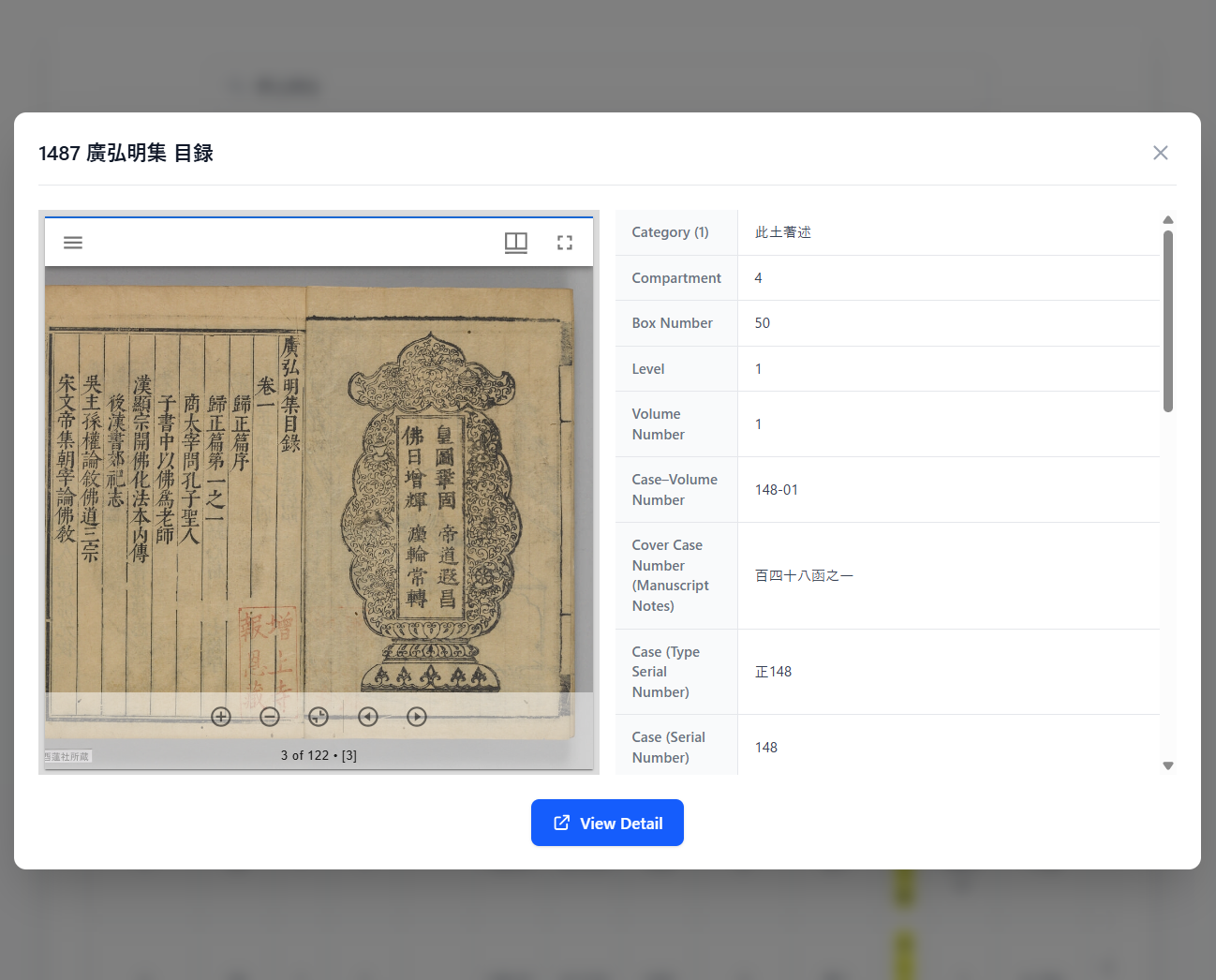Go to the previous page
Image resolution: width=1216 pixels, height=980 pixels.
click(368, 717)
